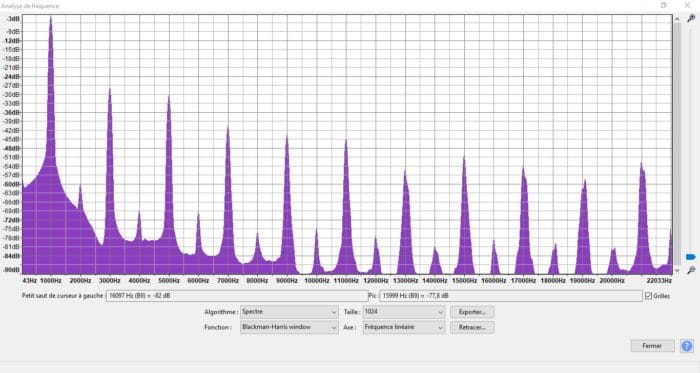Click the scrollbar up arrow beside the graph

coord(677,19)
